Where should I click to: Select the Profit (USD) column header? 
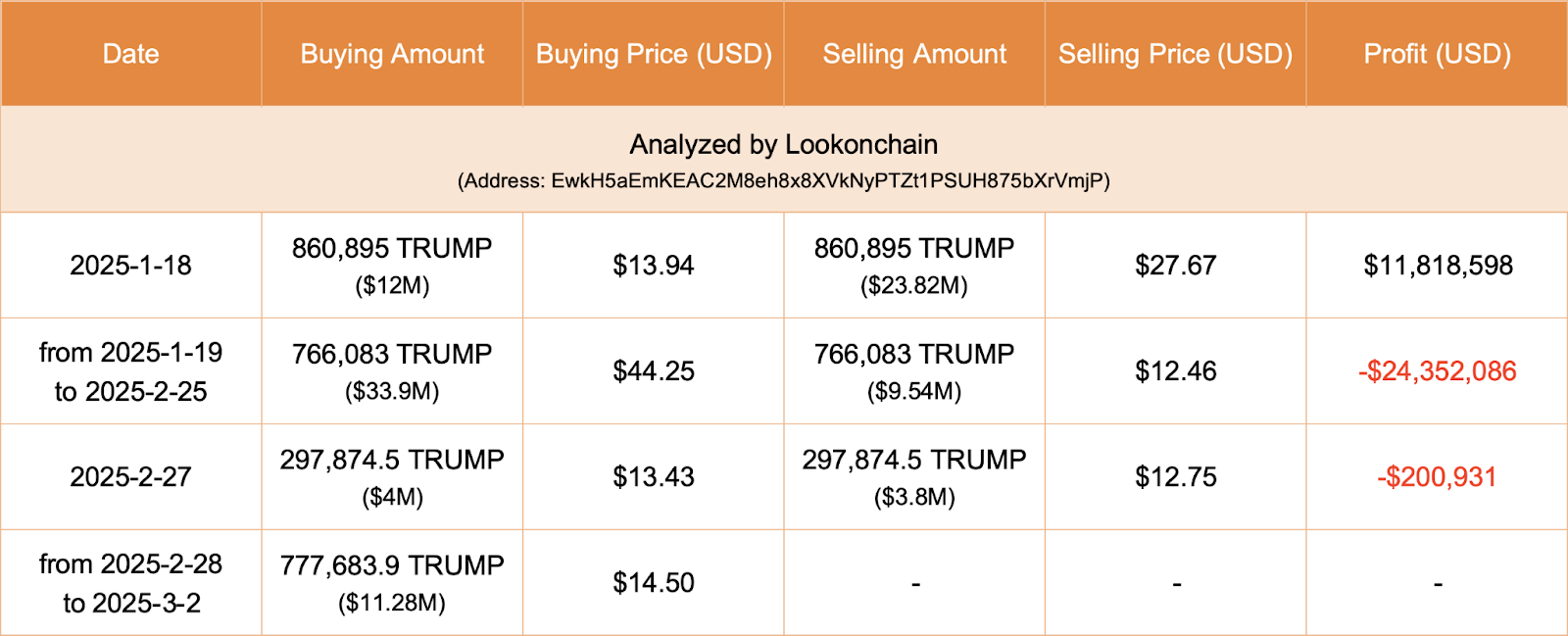pyautogui.click(x=1437, y=54)
